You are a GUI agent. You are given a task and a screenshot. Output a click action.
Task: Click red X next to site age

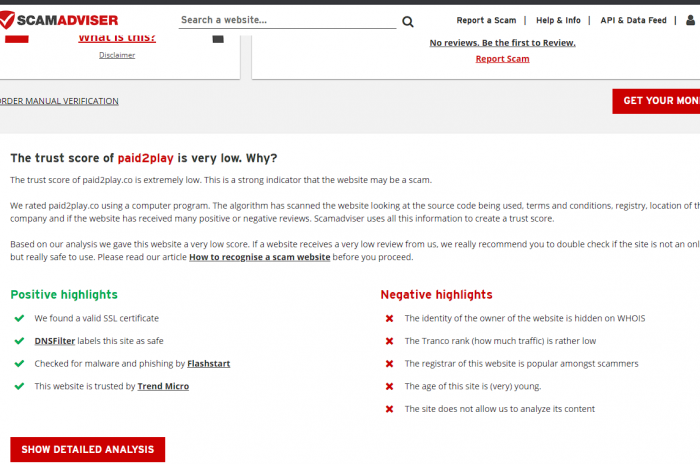[x=389, y=386]
